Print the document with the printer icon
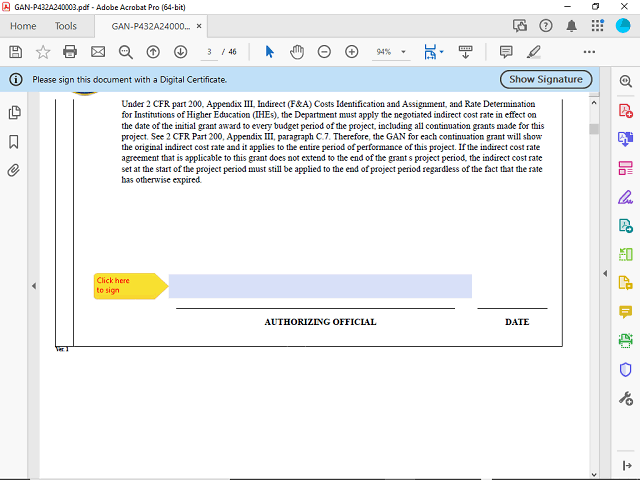Viewport: 640px width, 480px height. [x=70, y=52]
